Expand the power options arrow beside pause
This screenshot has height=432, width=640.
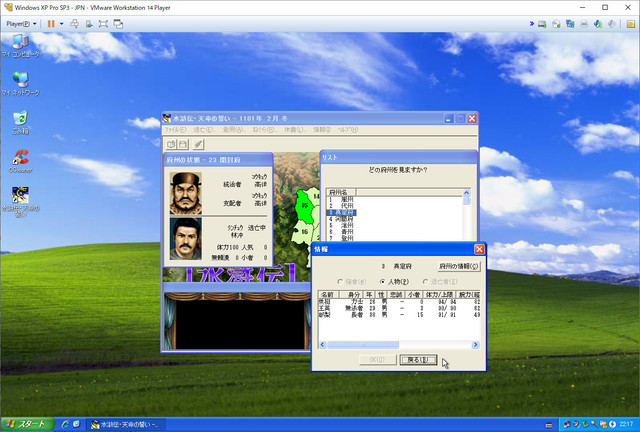[x=62, y=24]
